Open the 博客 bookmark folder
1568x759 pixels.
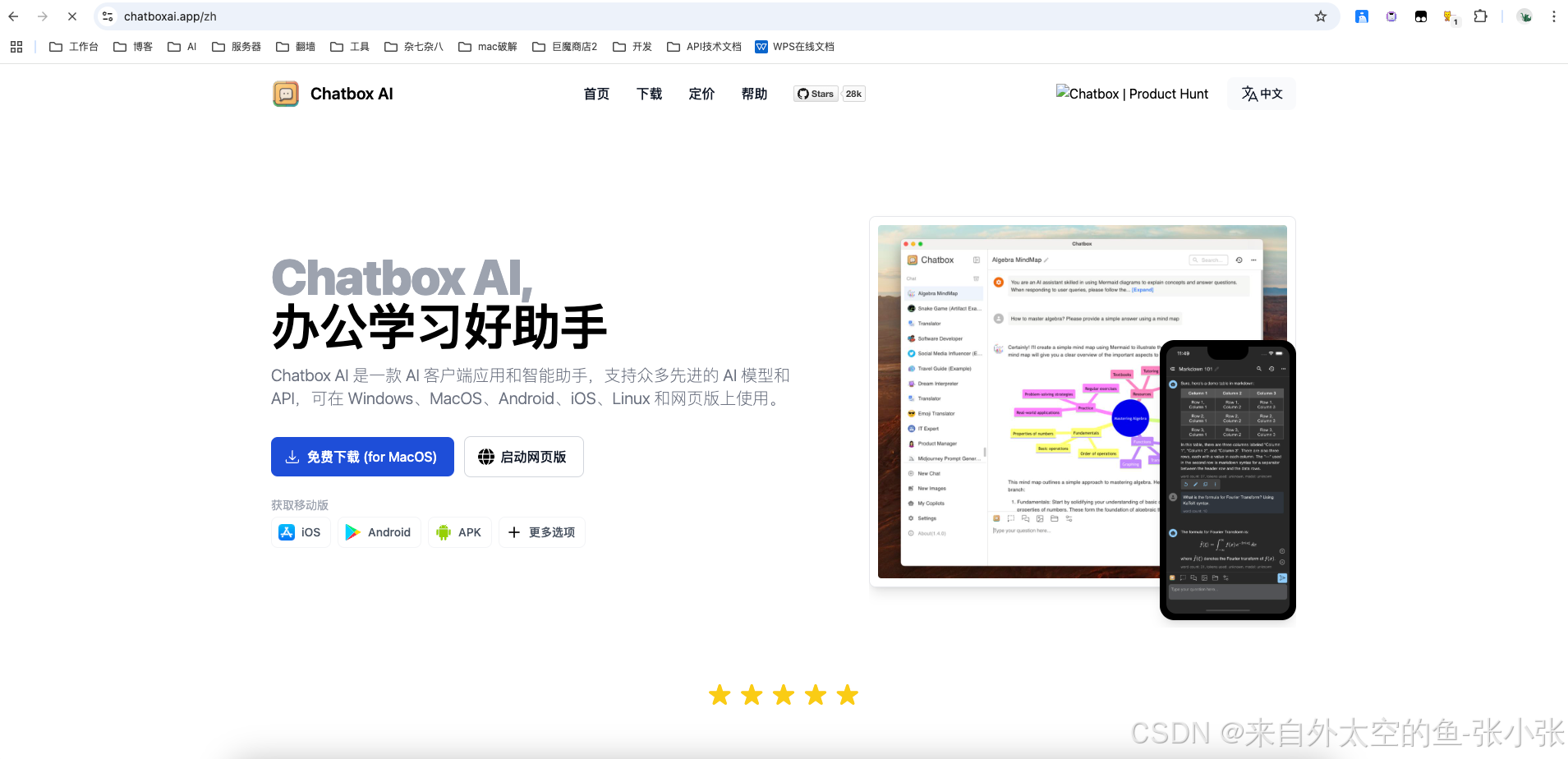click(133, 47)
